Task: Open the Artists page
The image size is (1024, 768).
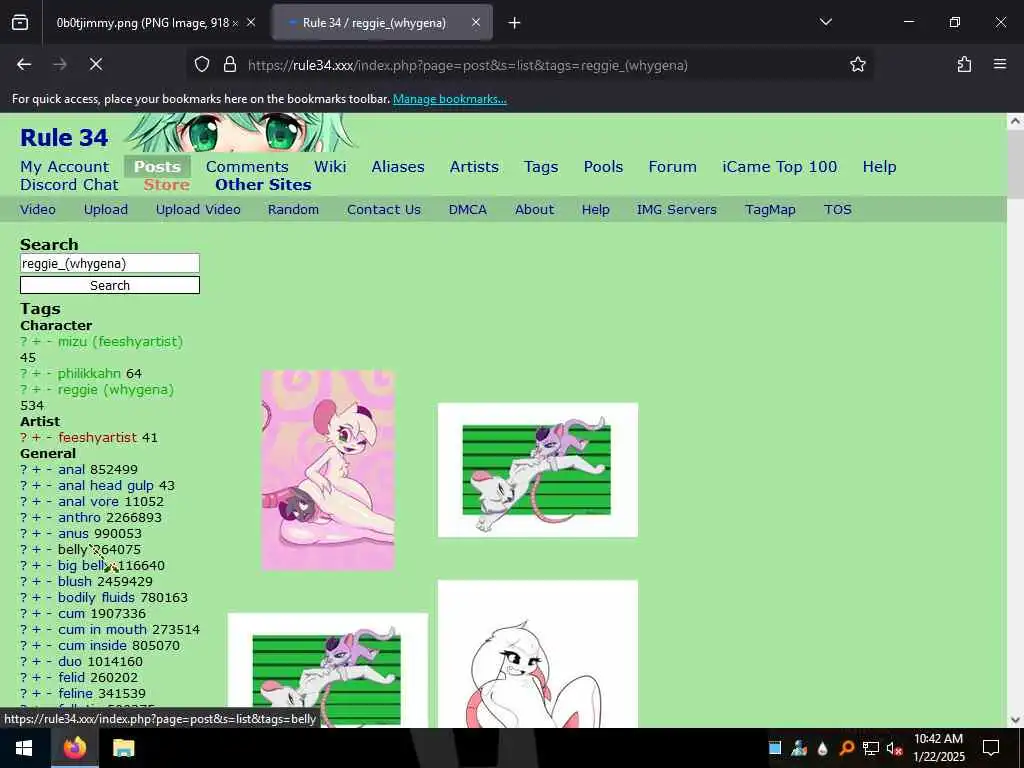Action: click(x=473, y=167)
